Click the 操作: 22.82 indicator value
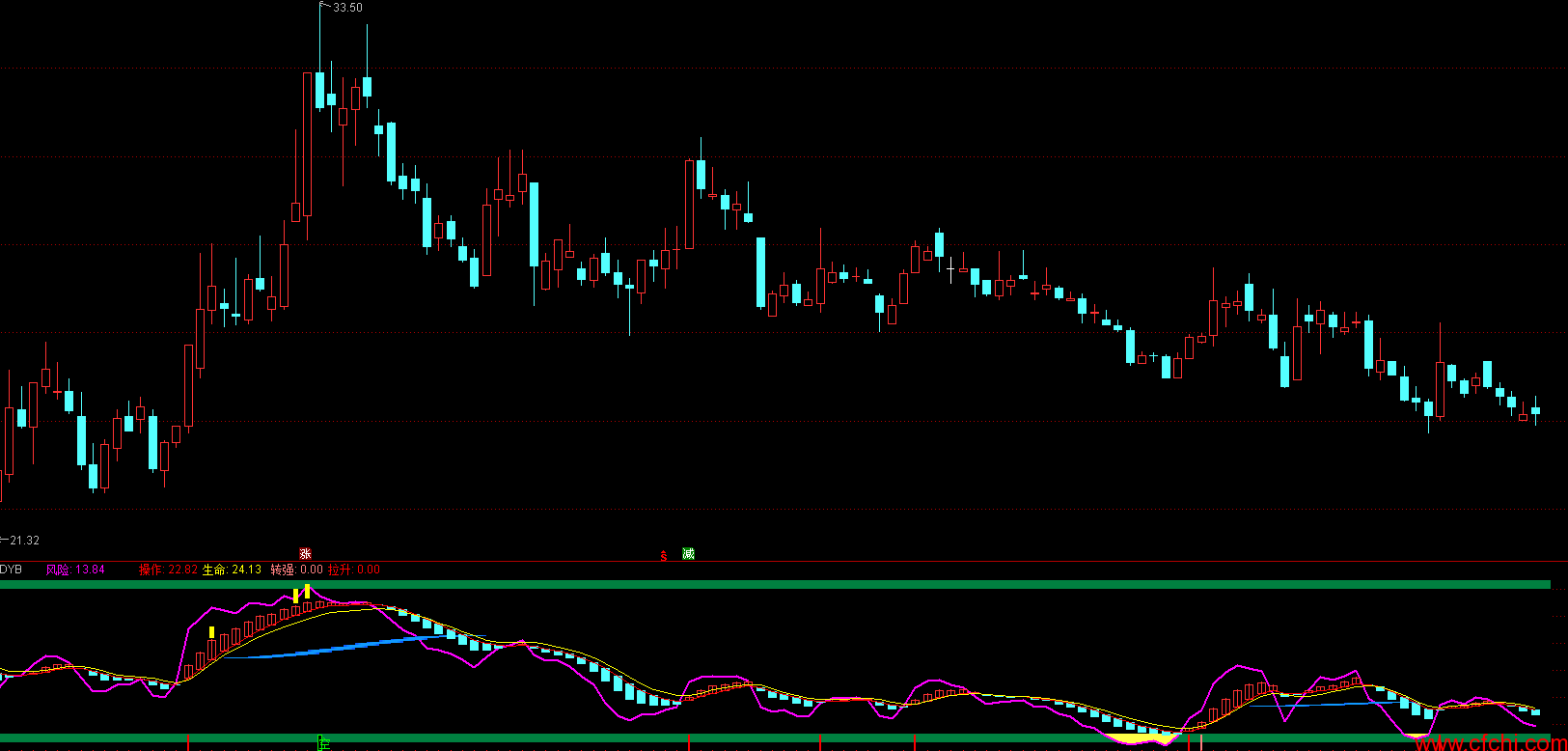Viewport: 1568px width, 751px height. [168, 570]
